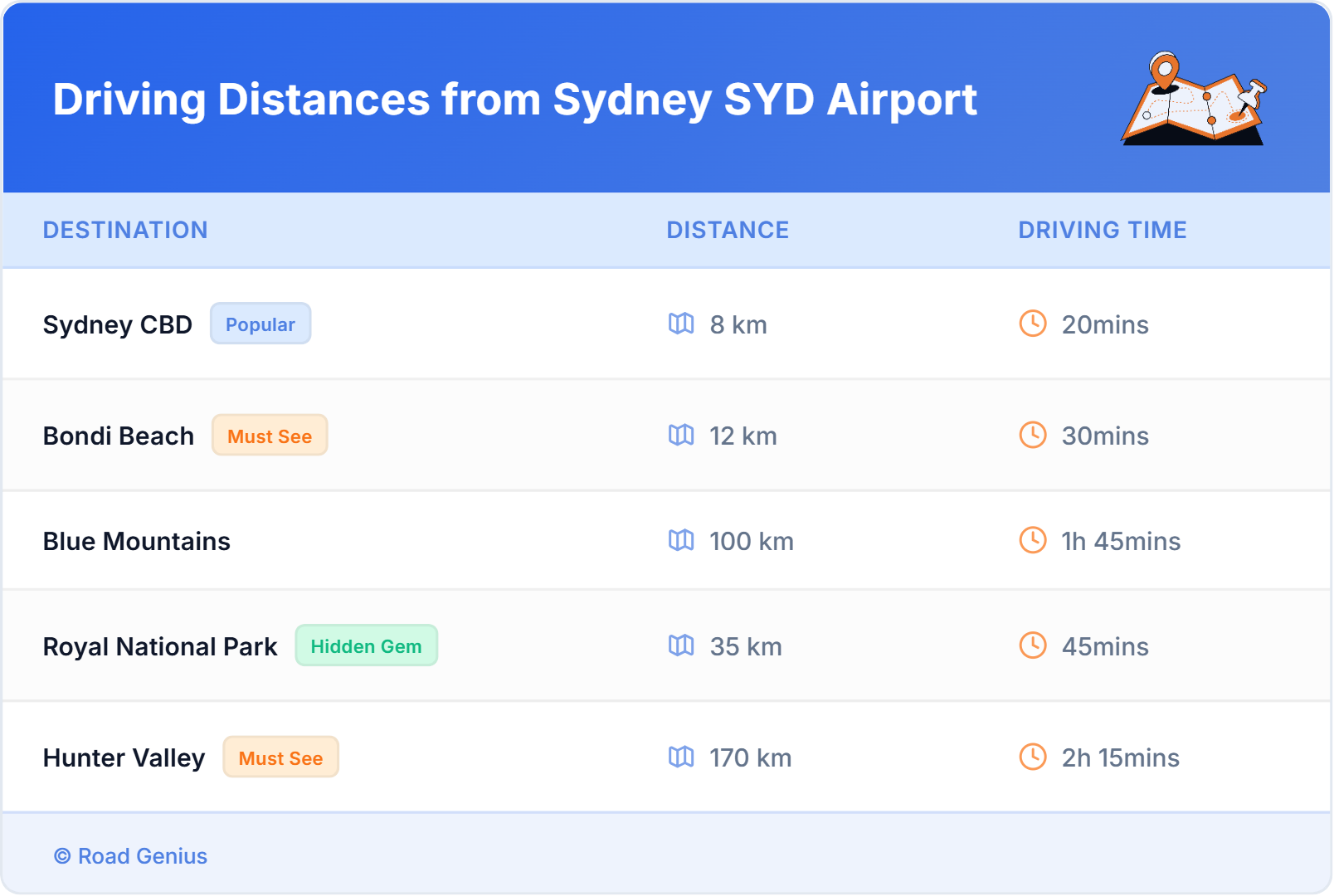This screenshot has height=896, width=1334.
Task: Click the Driving Distances from Sydney title
Action: (514, 100)
